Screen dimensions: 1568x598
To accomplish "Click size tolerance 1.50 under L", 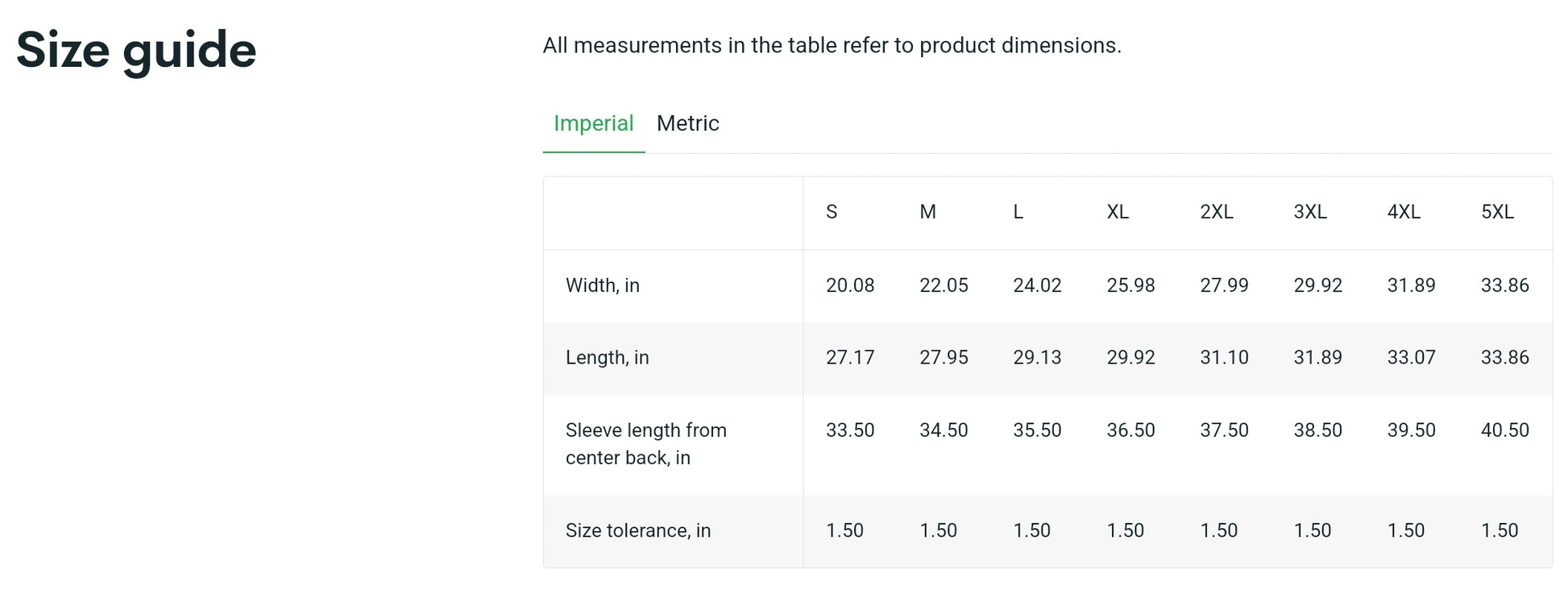I will pos(1031,530).
